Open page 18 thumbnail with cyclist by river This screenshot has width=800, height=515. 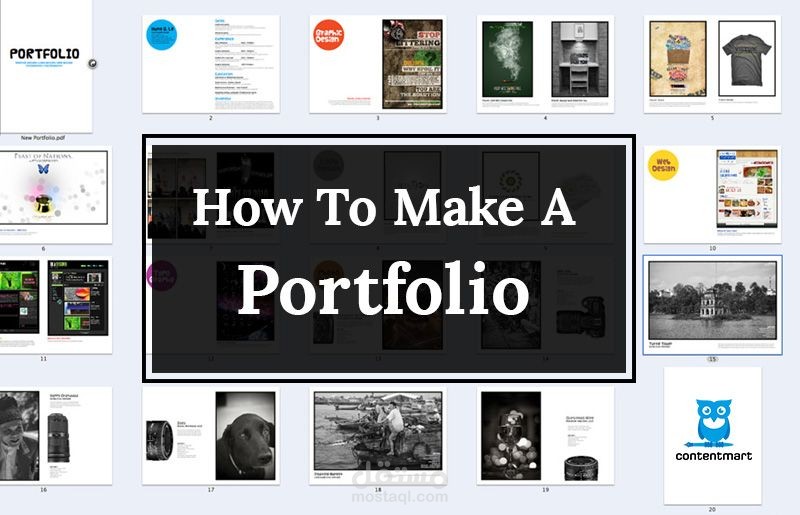(378, 435)
